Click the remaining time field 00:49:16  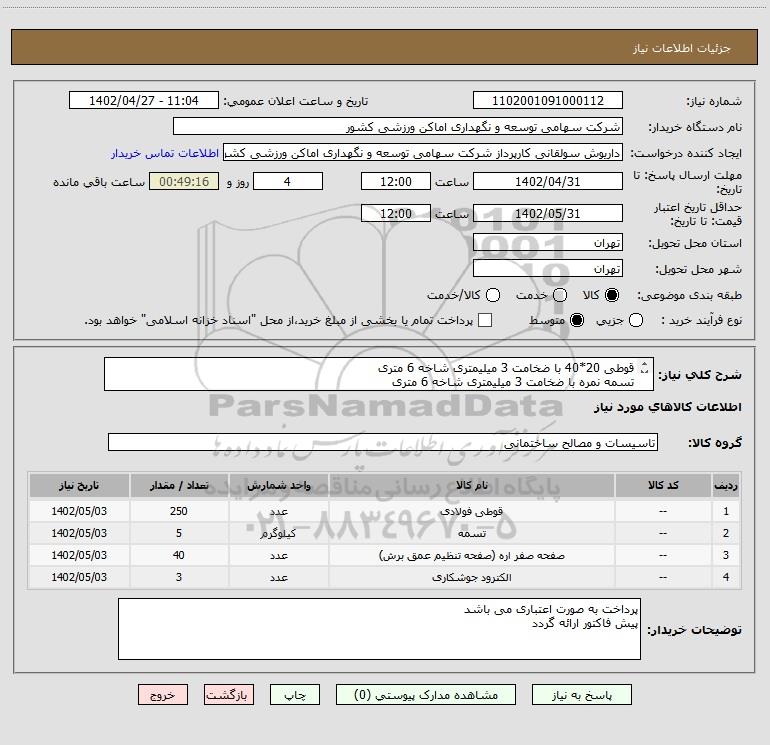tap(184, 181)
